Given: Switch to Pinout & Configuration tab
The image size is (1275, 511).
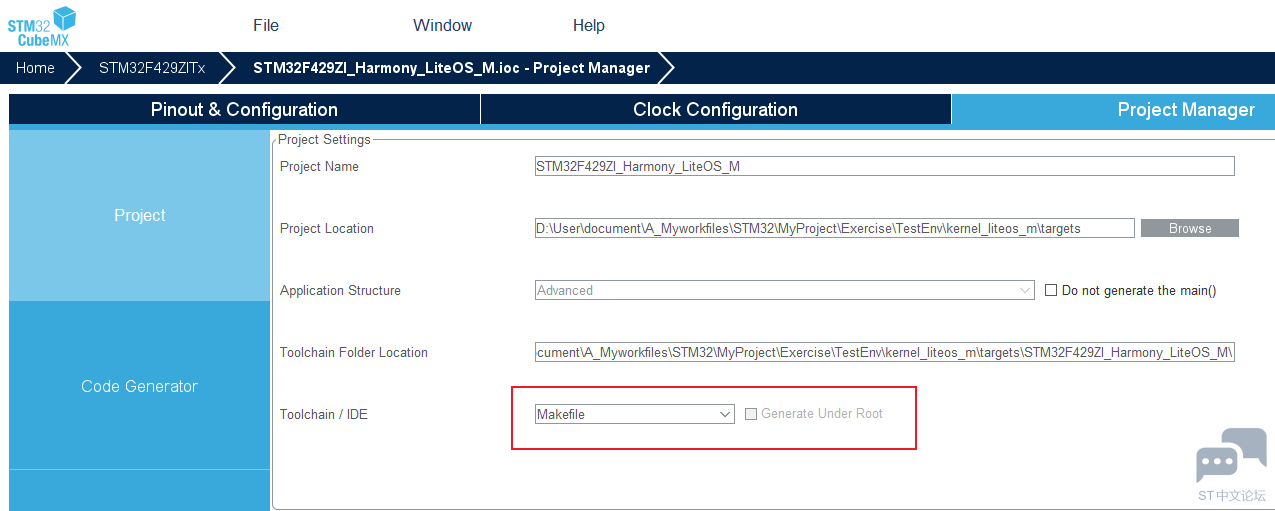Looking at the screenshot, I should (244, 110).
